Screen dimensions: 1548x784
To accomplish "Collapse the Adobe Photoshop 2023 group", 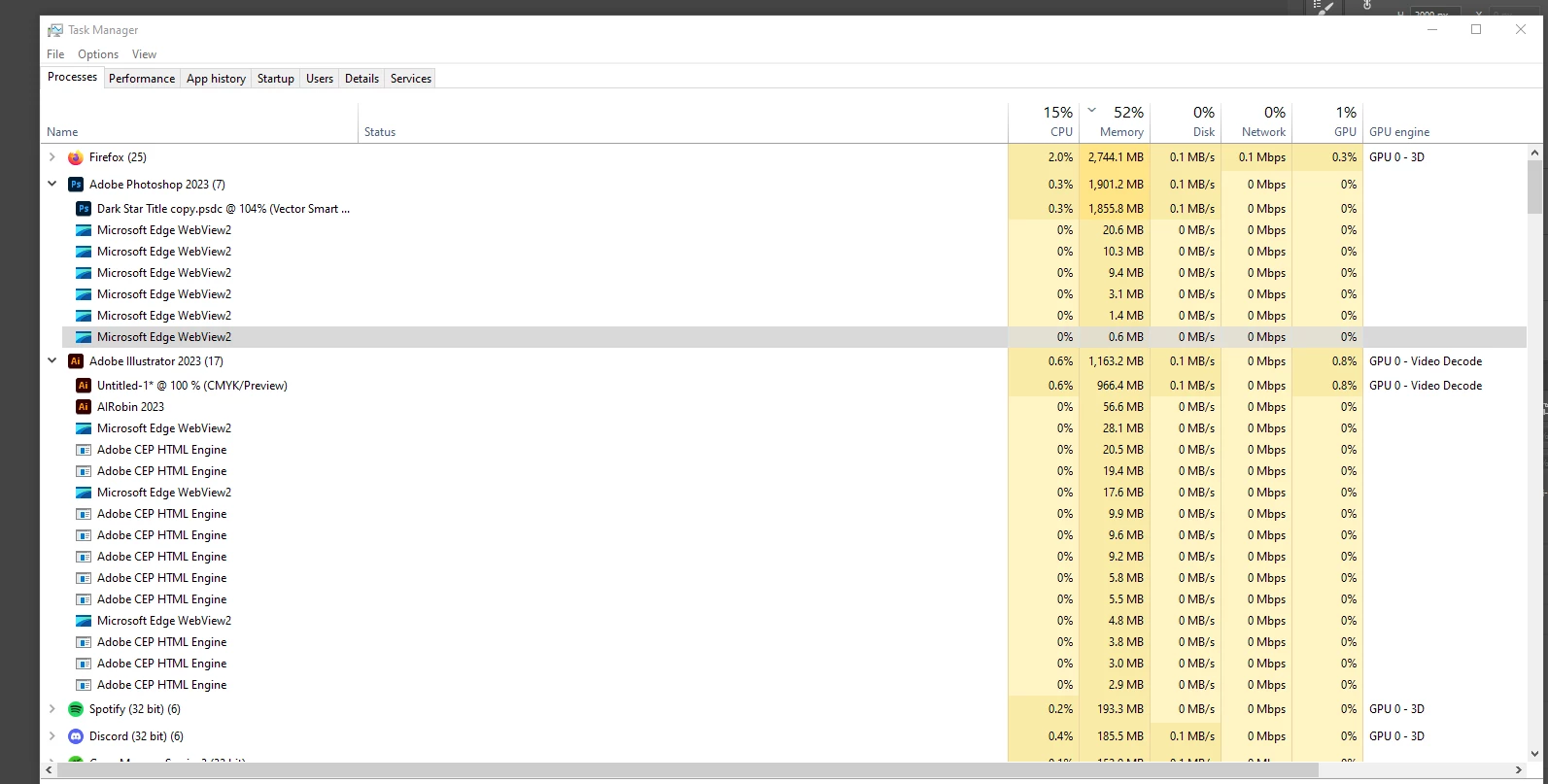I will pyautogui.click(x=52, y=185).
